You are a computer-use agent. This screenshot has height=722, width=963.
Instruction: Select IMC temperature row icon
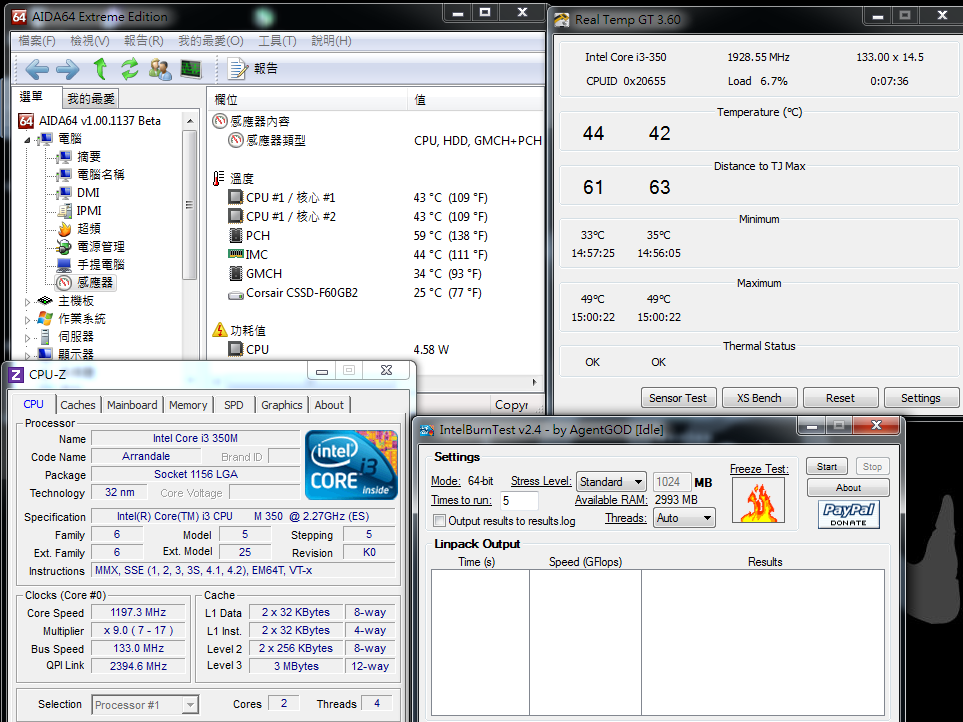(236, 254)
